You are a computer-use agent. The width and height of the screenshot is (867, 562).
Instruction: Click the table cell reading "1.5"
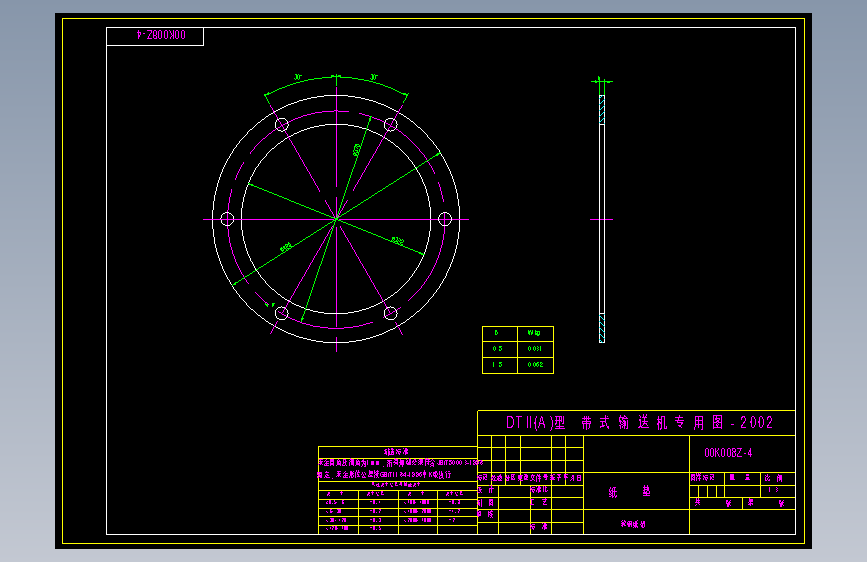(x=500, y=365)
